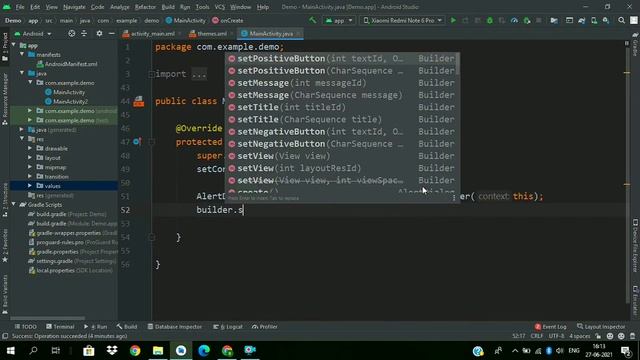
Task: Expand the drawable folder
Action: [30, 148]
